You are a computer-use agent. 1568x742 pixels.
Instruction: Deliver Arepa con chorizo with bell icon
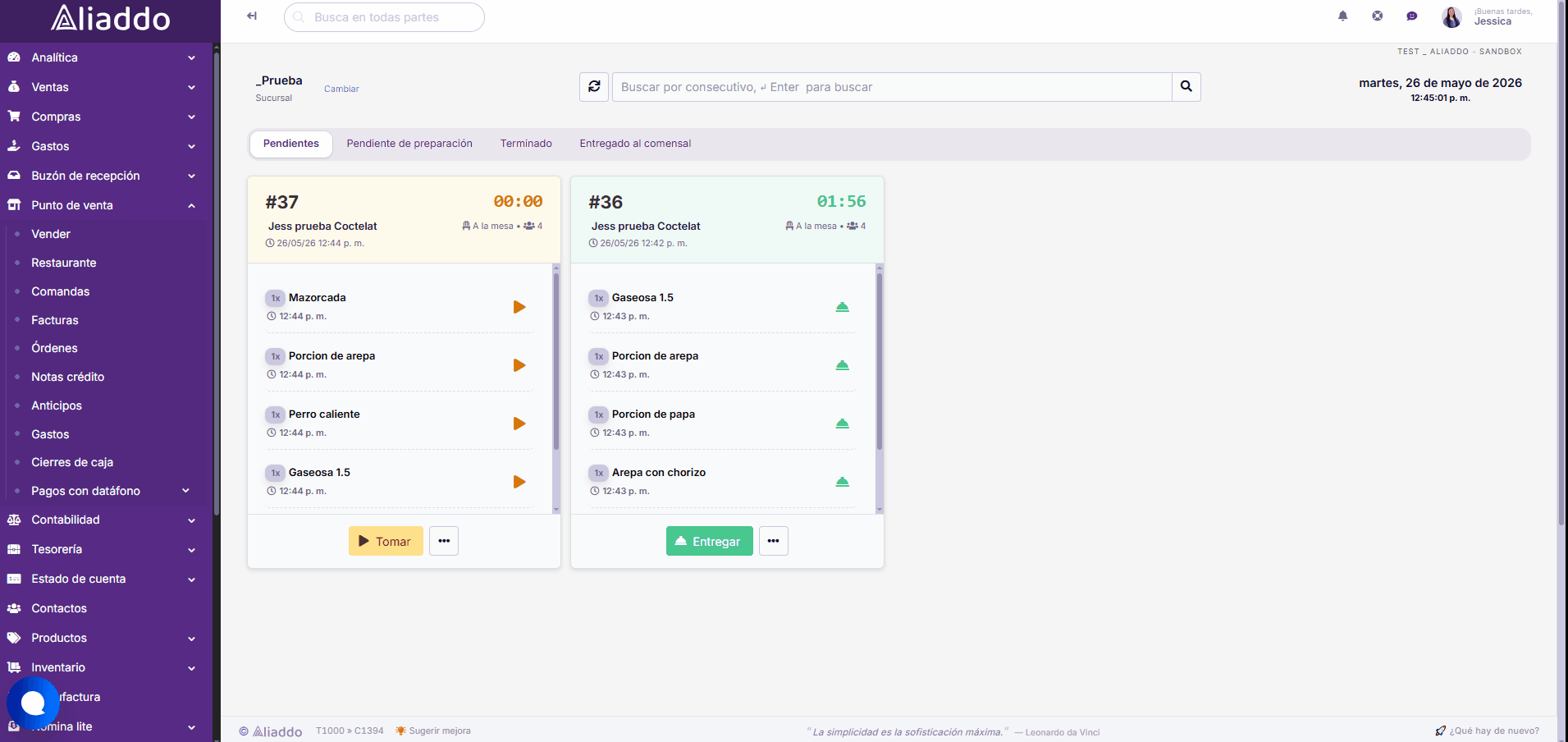click(843, 482)
